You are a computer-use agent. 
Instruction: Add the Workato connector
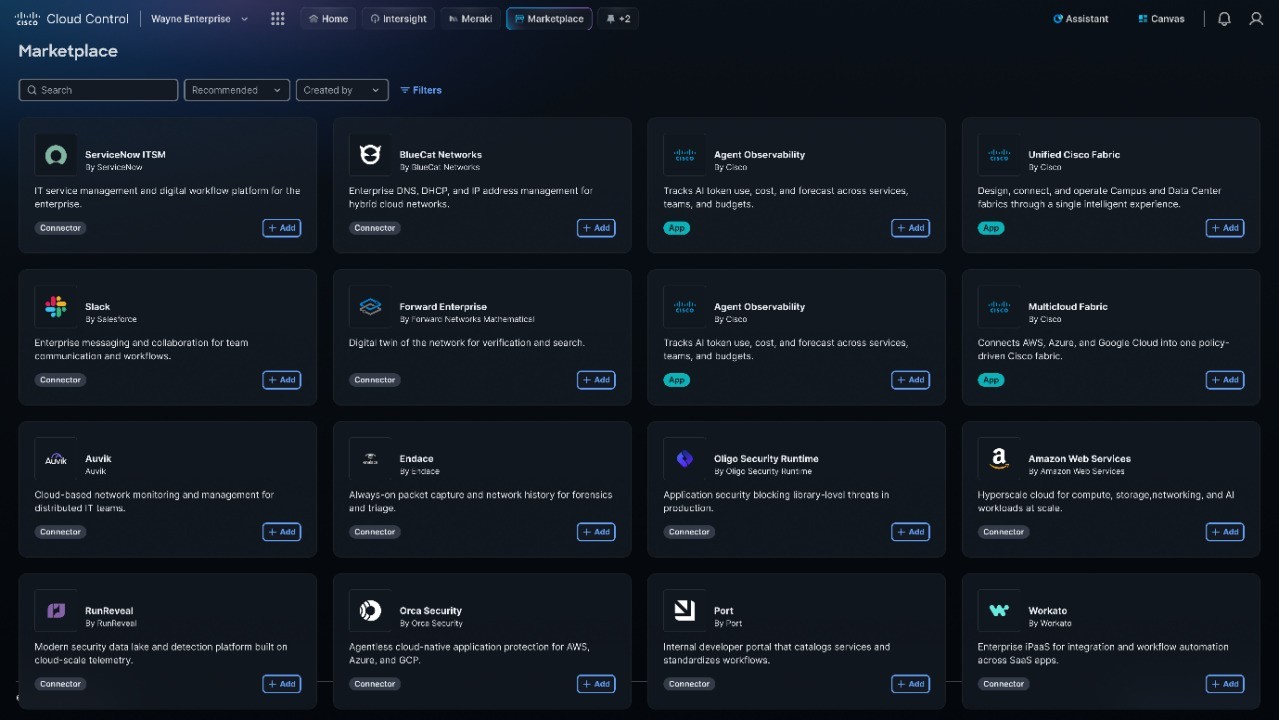point(1225,684)
